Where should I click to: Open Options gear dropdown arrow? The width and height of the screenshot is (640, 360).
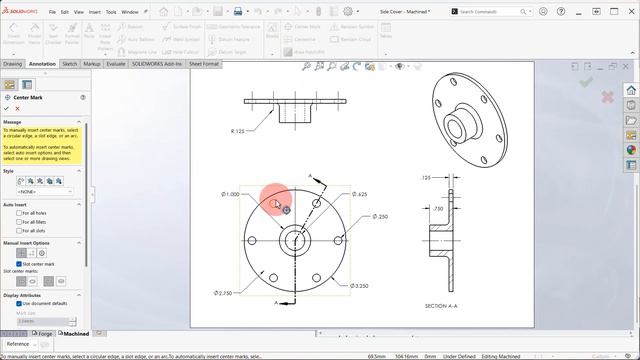point(358,12)
